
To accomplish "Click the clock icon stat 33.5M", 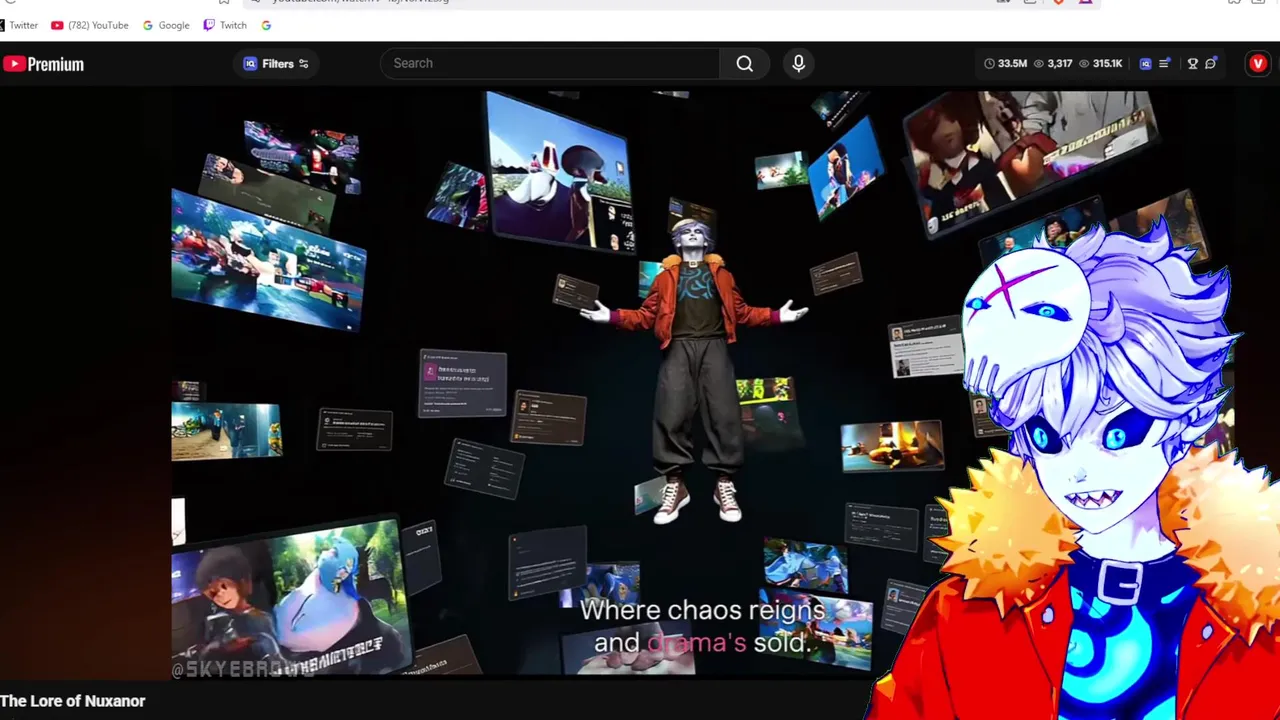I will (x=1005, y=63).
